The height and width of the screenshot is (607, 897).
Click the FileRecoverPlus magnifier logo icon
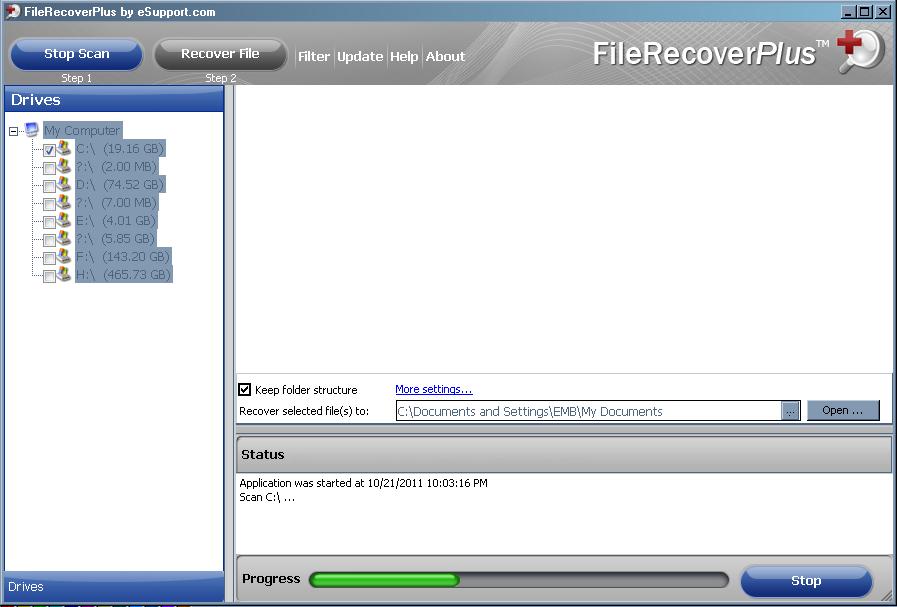pos(860,50)
